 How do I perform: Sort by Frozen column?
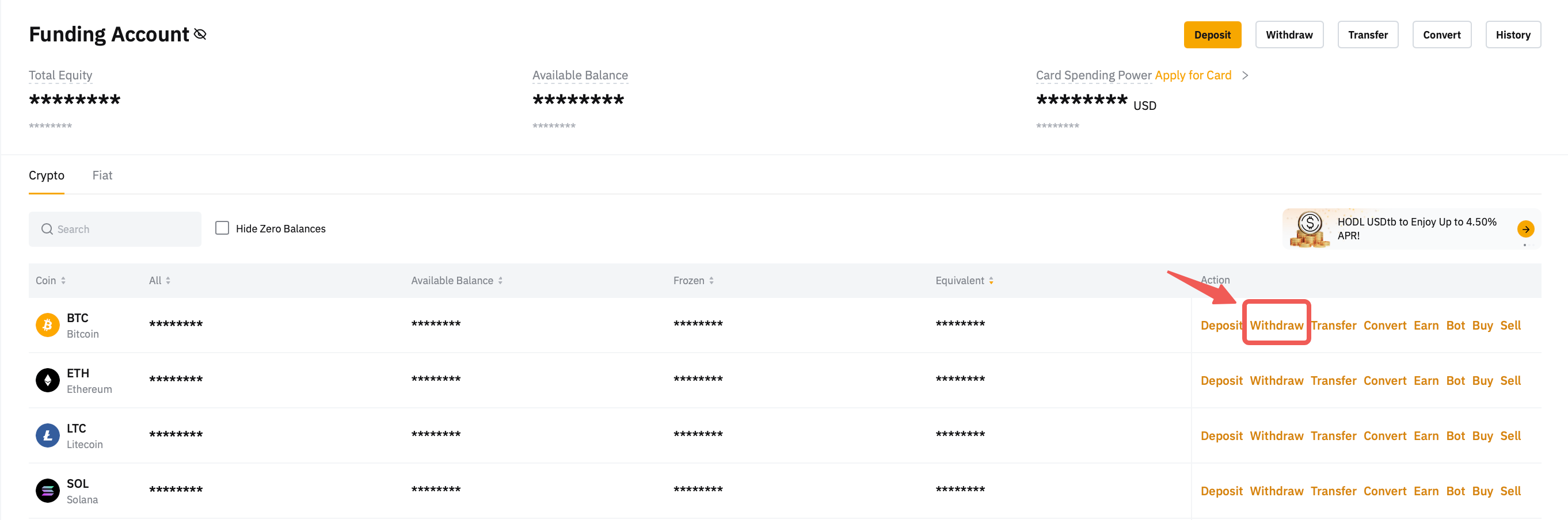711,280
